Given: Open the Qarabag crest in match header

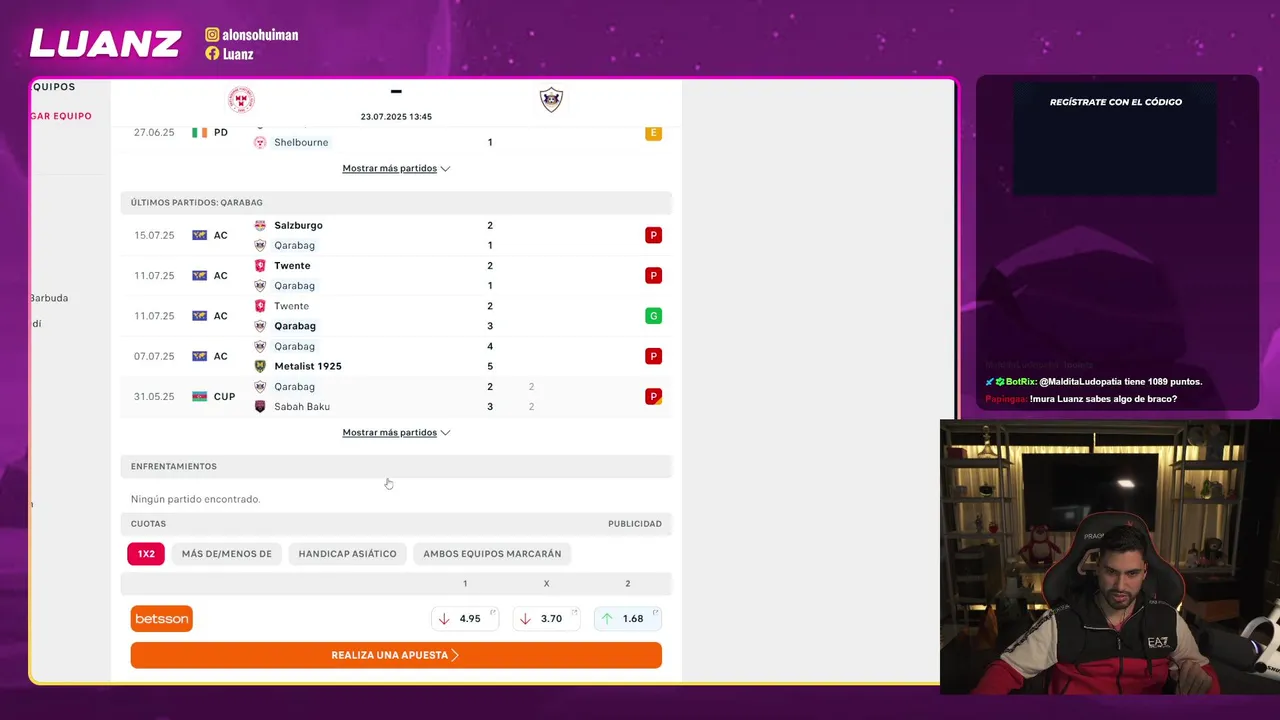Looking at the screenshot, I should (x=551, y=100).
